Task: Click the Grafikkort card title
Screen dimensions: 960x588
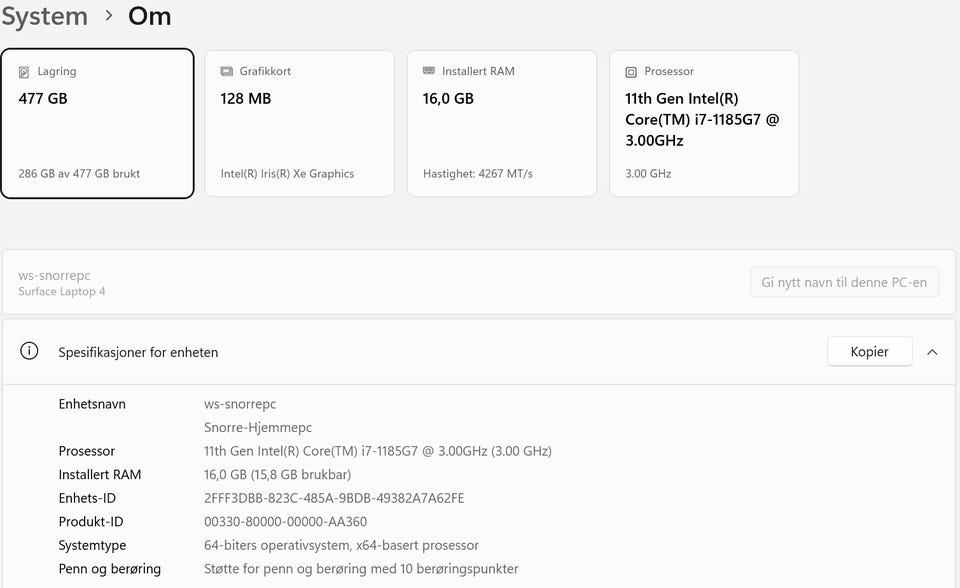Action: [265, 72]
